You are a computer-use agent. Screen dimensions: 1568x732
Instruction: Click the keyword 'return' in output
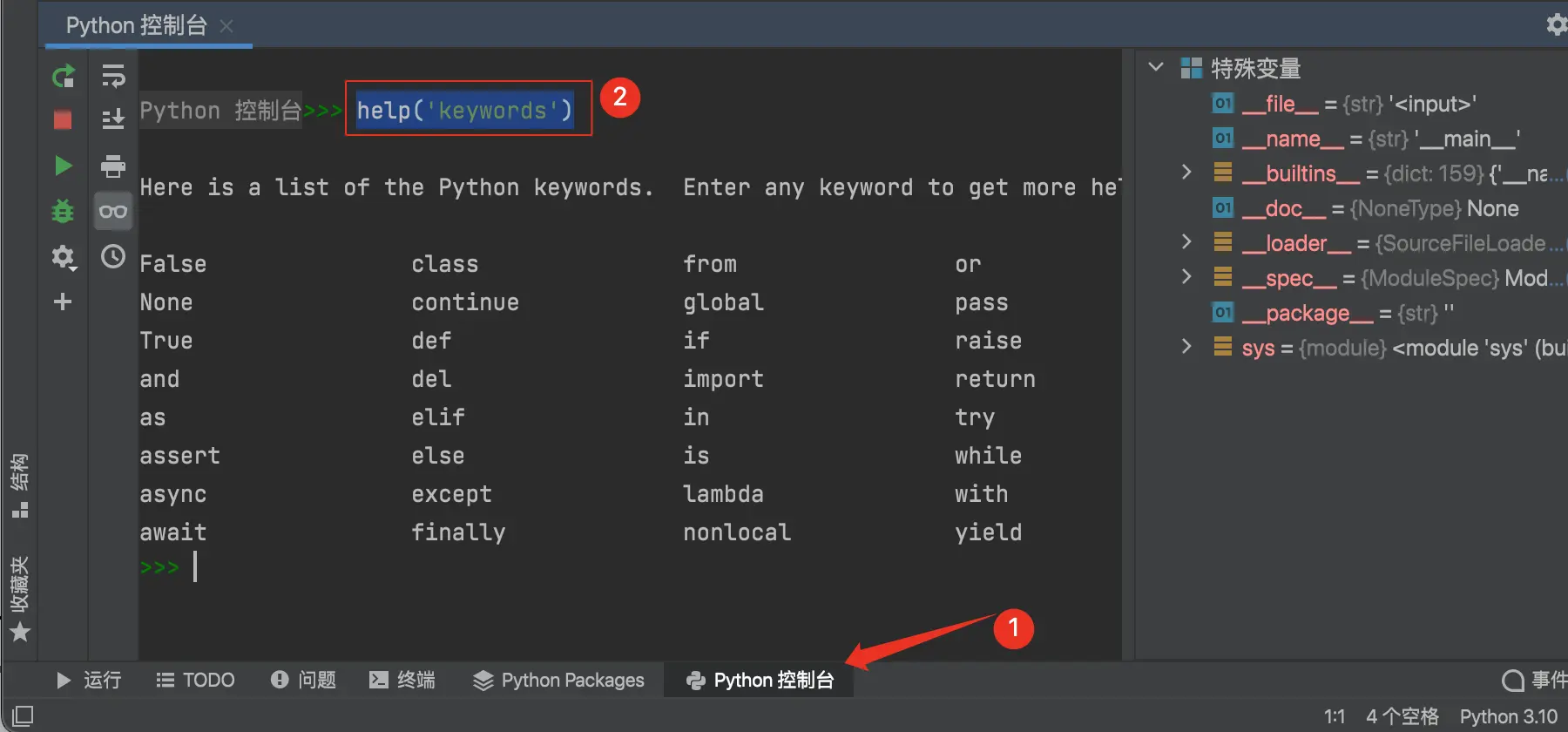[x=995, y=379]
